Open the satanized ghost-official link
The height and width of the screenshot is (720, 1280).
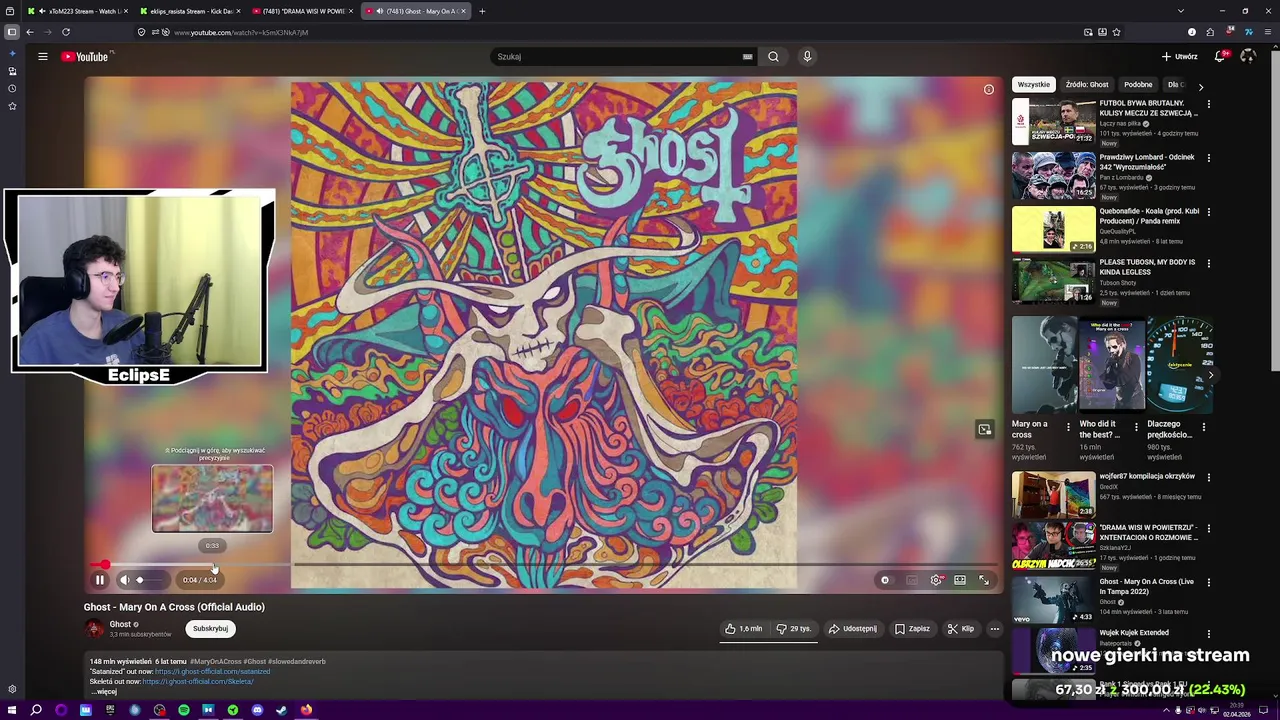click(212, 672)
